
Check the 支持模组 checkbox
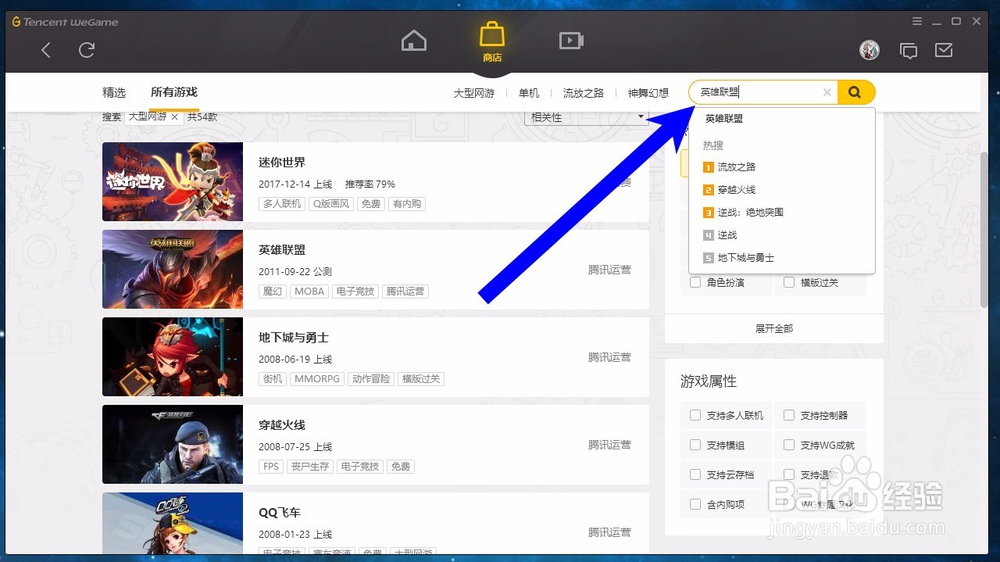[695, 445]
